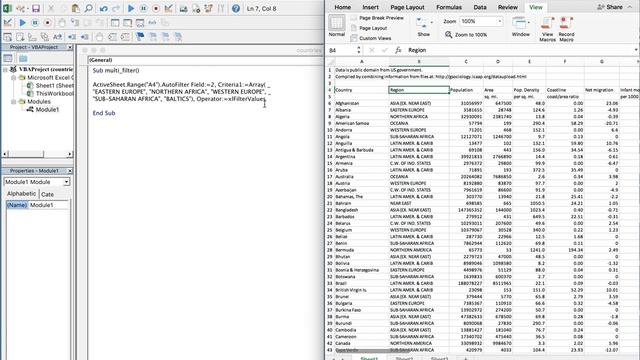The image size is (640, 360).
Task: Click Zoom to 100% in the ribbon
Action: point(466,35)
